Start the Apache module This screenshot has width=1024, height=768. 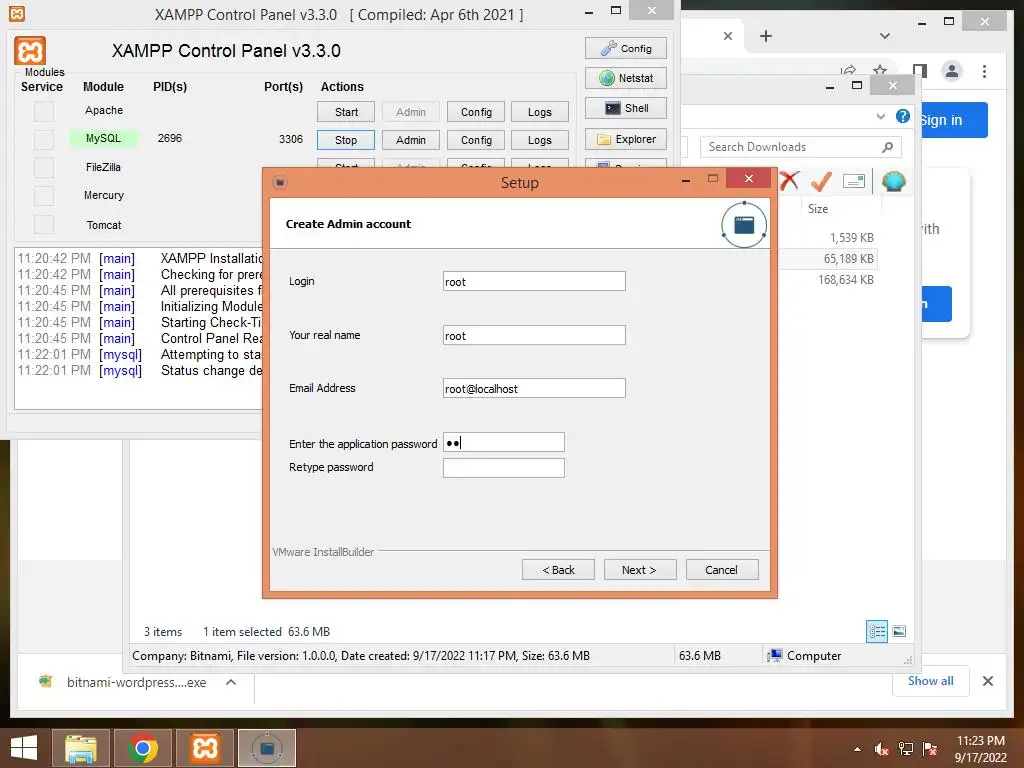[346, 112]
